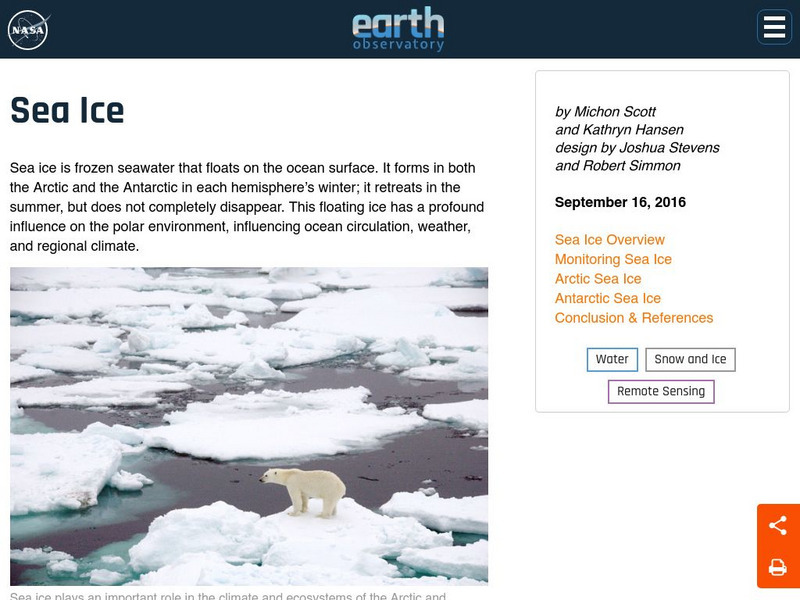Open the hamburger menu
Viewport: 800px width, 600px height.
(x=774, y=28)
